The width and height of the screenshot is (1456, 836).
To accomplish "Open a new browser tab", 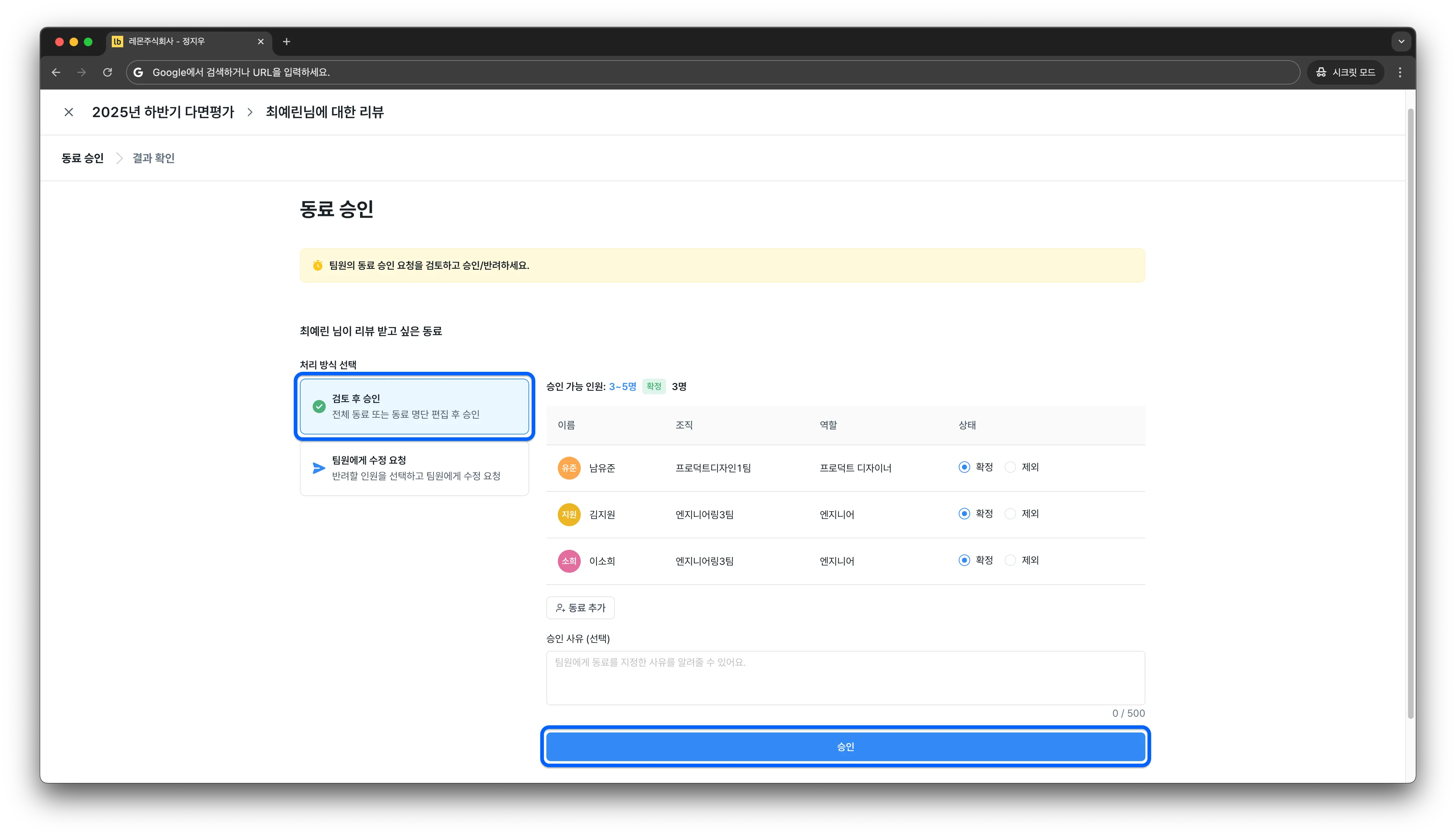I will pos(287,41).
